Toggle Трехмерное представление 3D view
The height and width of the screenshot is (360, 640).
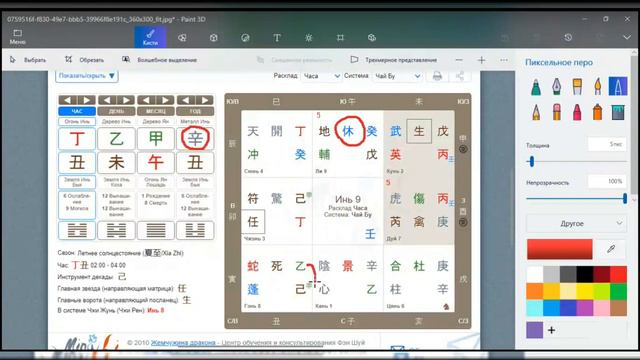pos(394,60)
